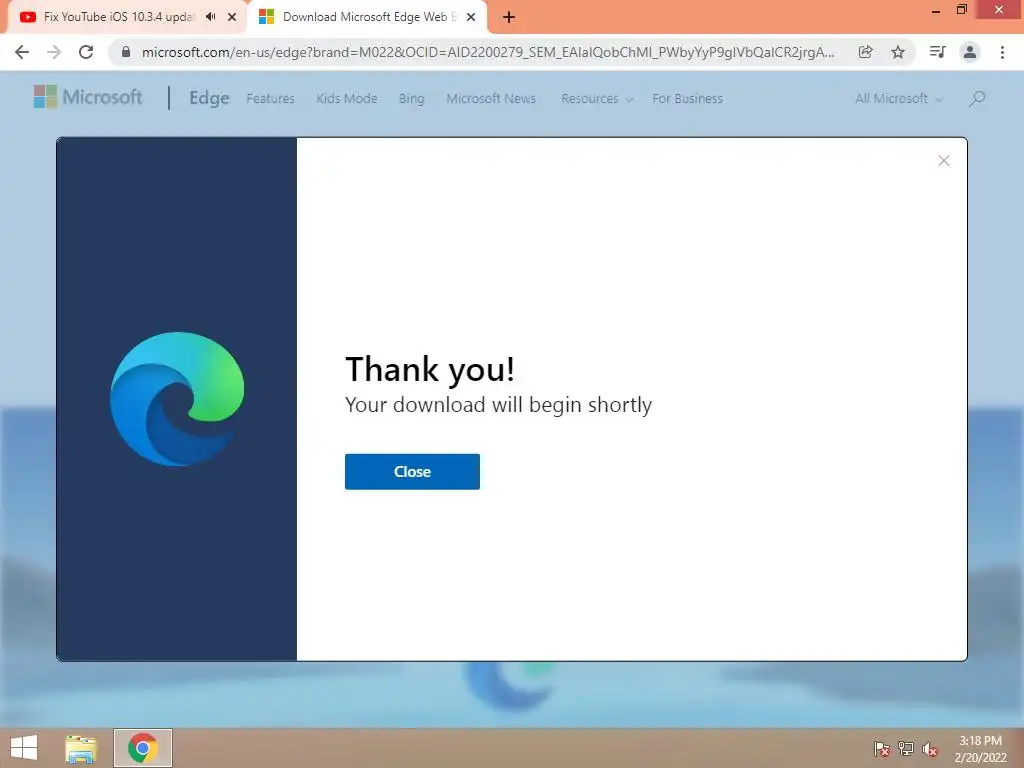Expand the Resources dropdown

pos(597,99)
